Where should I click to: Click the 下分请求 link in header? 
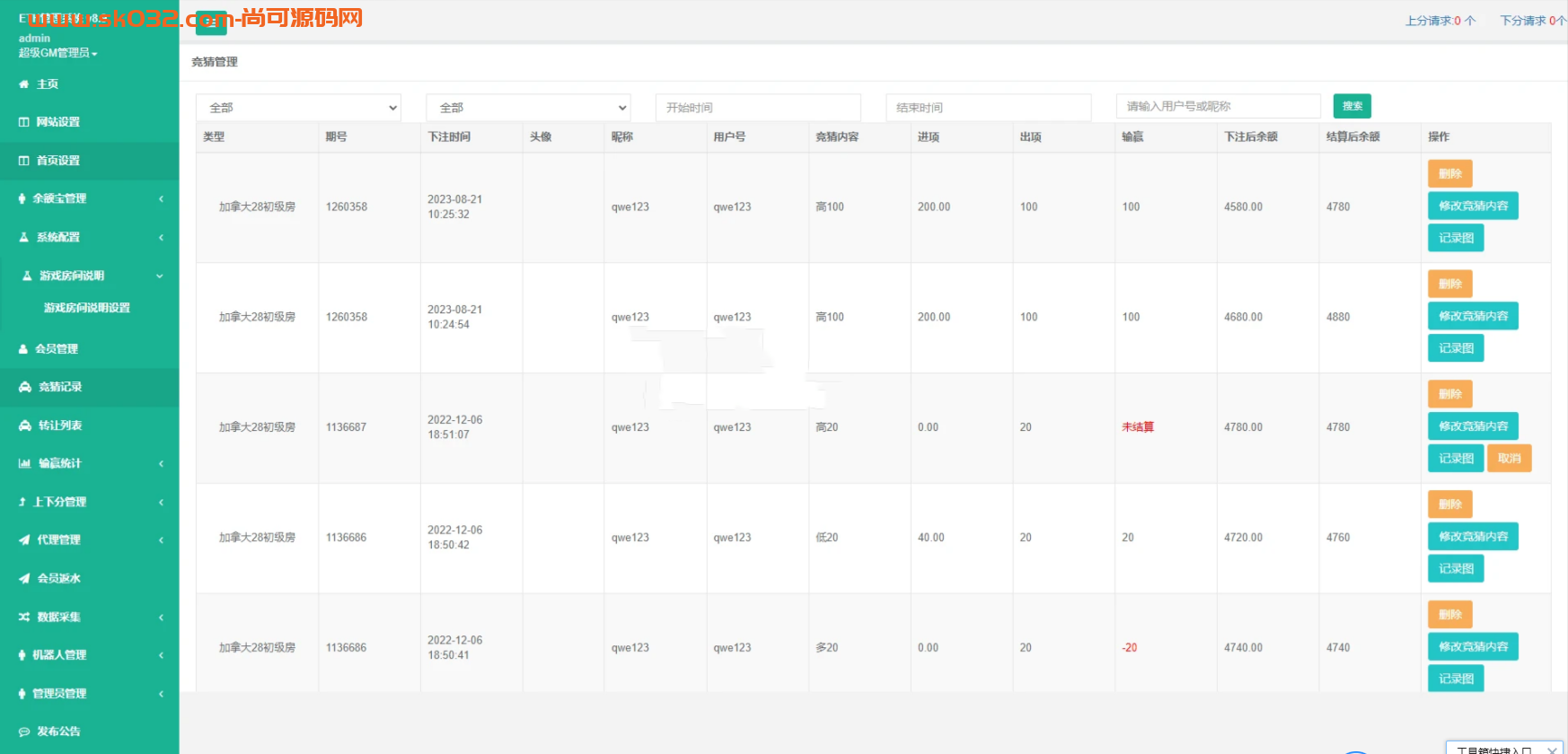[x=1533, y=21]
